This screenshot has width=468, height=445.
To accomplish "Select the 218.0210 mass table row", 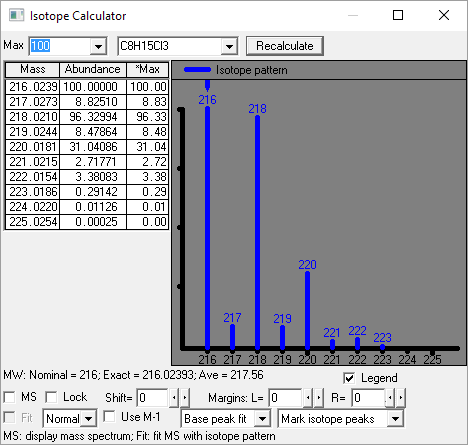I will [x=87, y=117].
